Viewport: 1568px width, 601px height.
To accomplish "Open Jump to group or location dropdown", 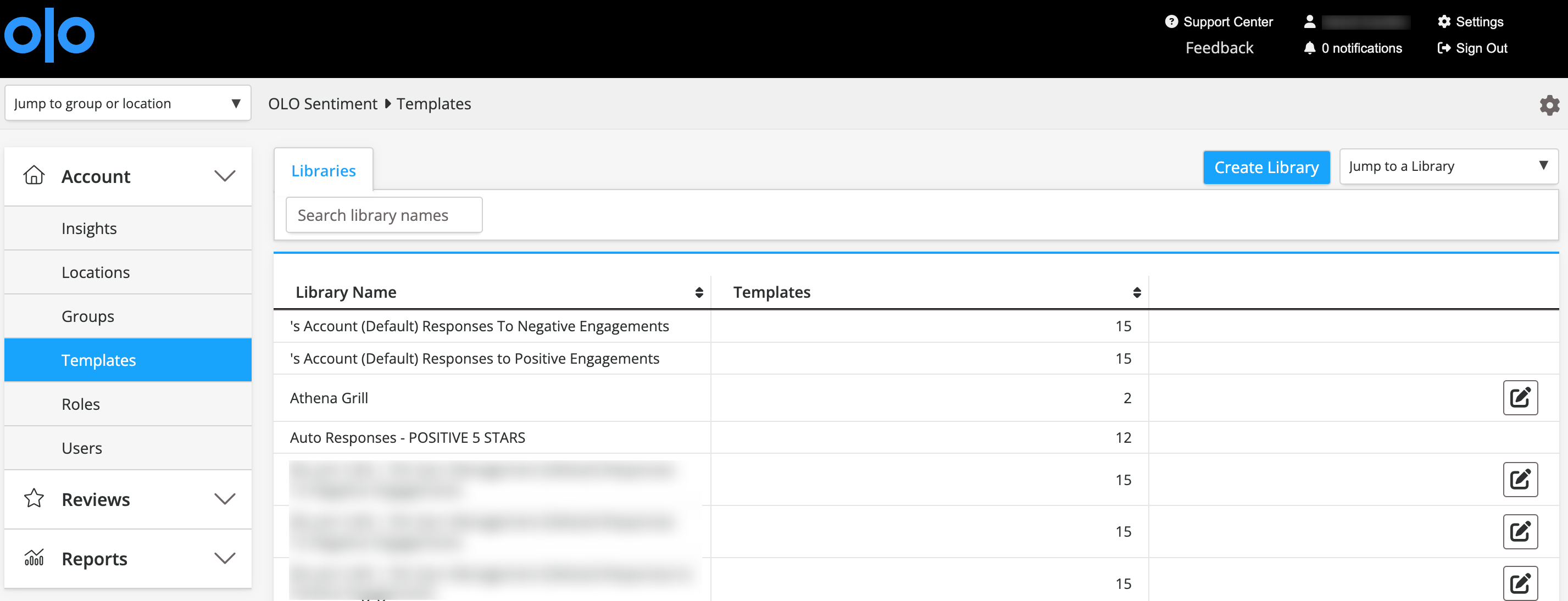I will (128, 103).
